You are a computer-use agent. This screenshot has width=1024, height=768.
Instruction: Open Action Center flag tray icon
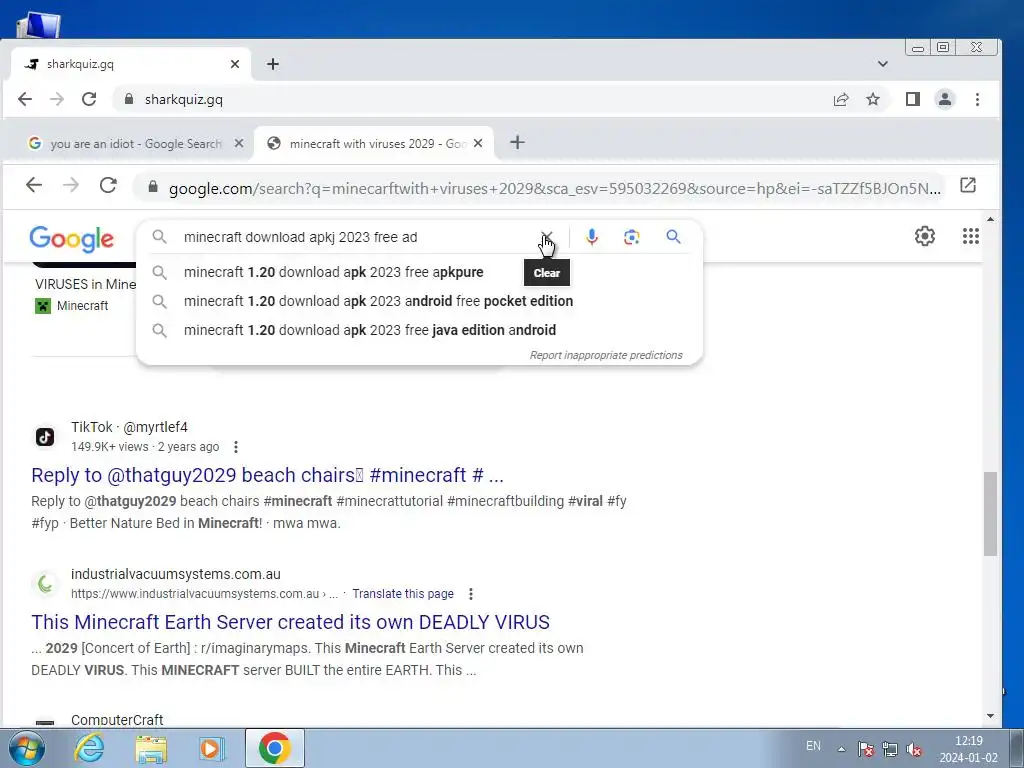point(865,749)
